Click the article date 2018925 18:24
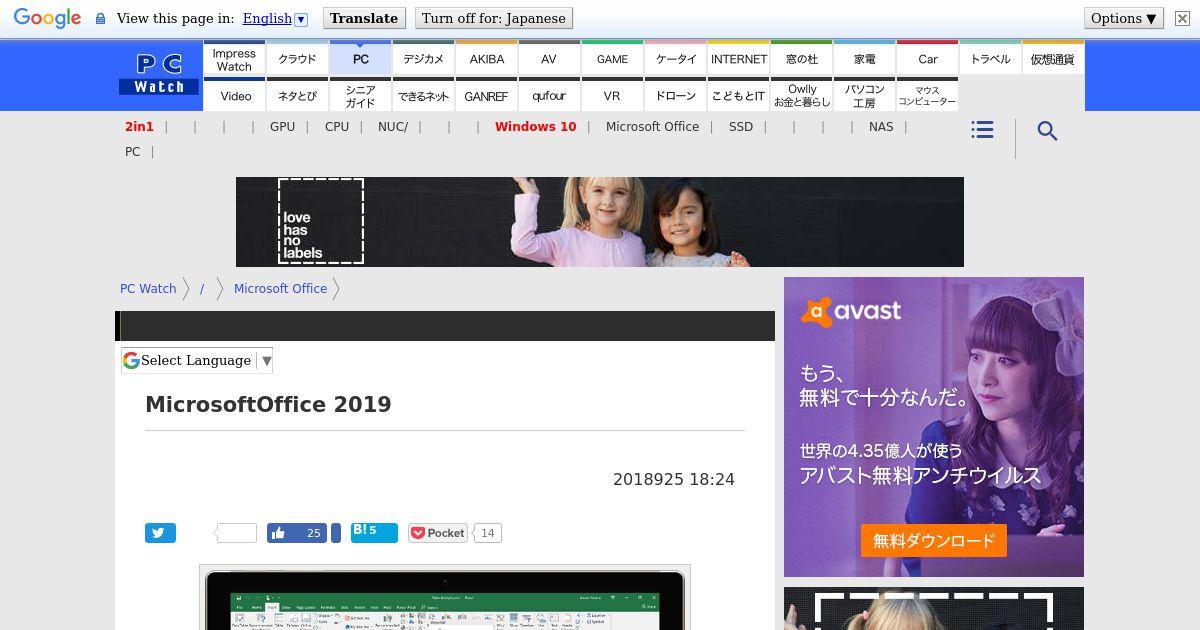 click(674, 480)
